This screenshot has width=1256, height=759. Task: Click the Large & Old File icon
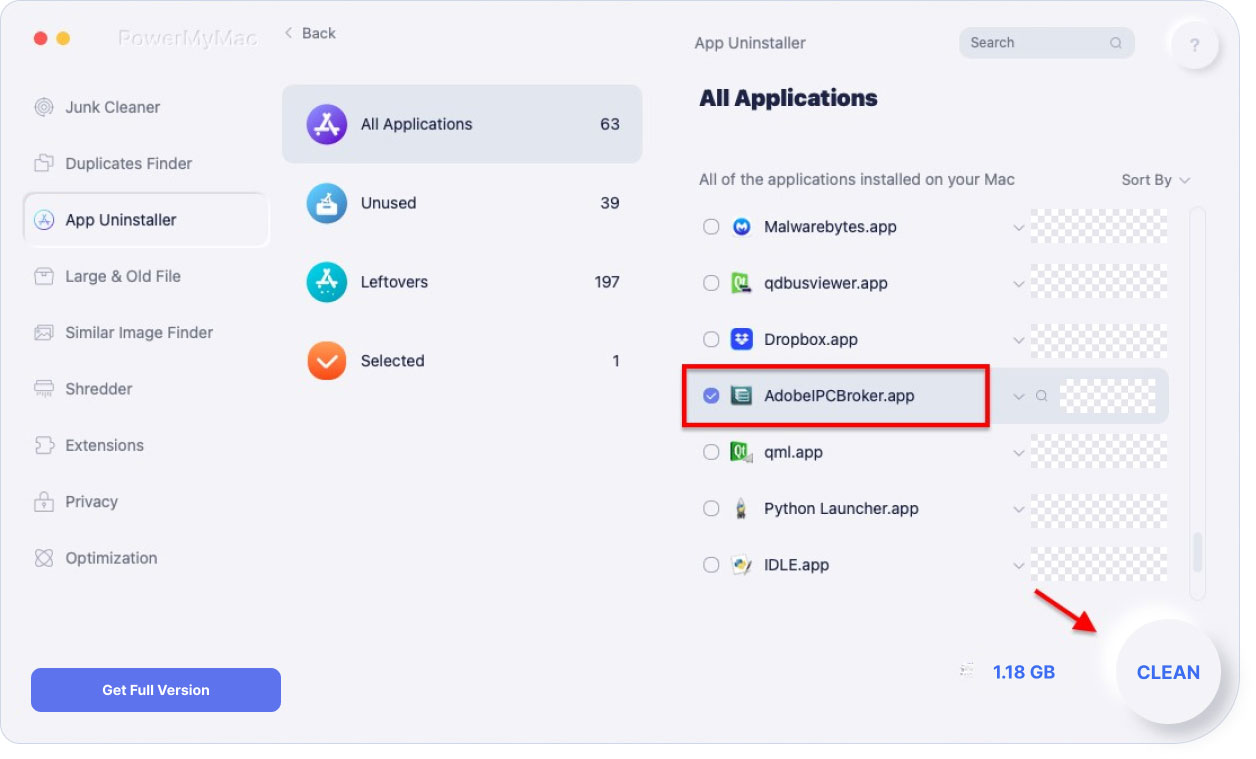[x=44, y=276]
